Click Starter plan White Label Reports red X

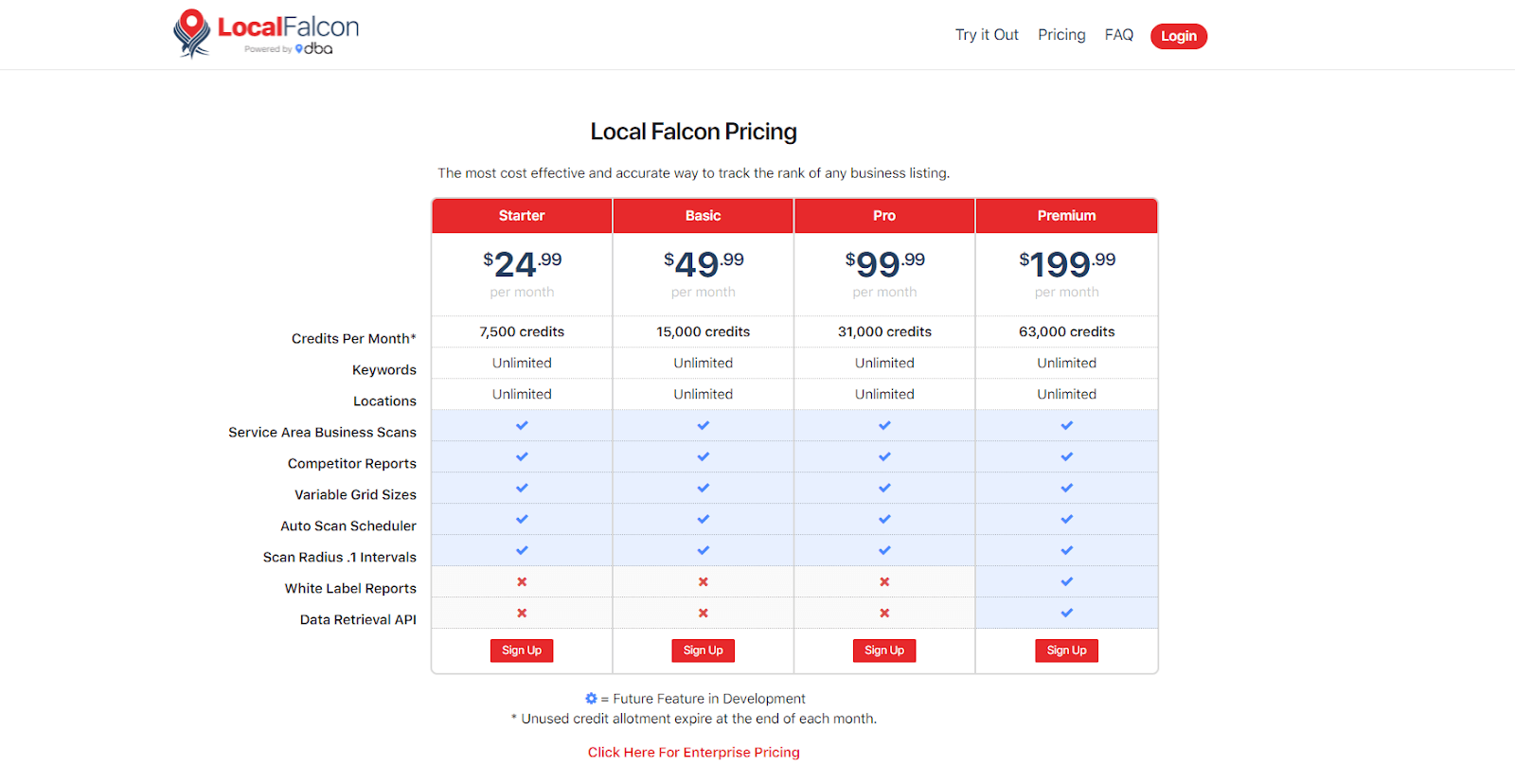522,581
